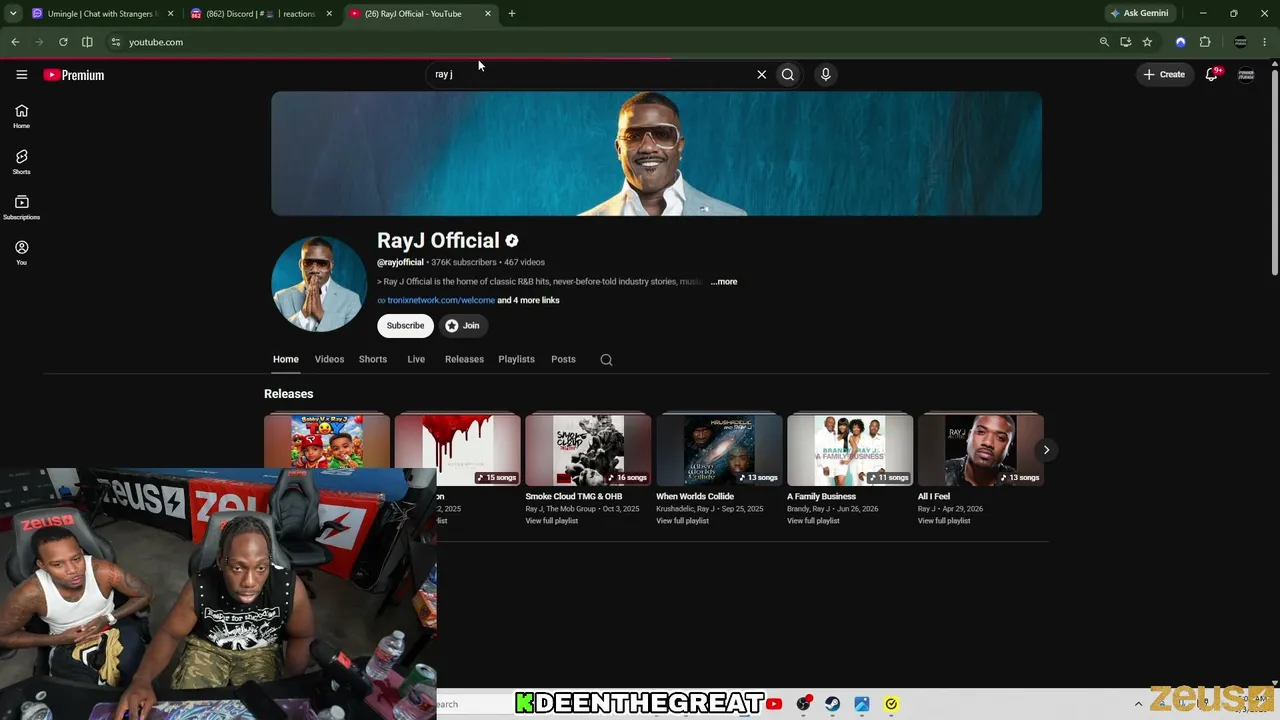1280x720 pixels.
Task: Click the youtube.com address bar
Action: point(600,42)
